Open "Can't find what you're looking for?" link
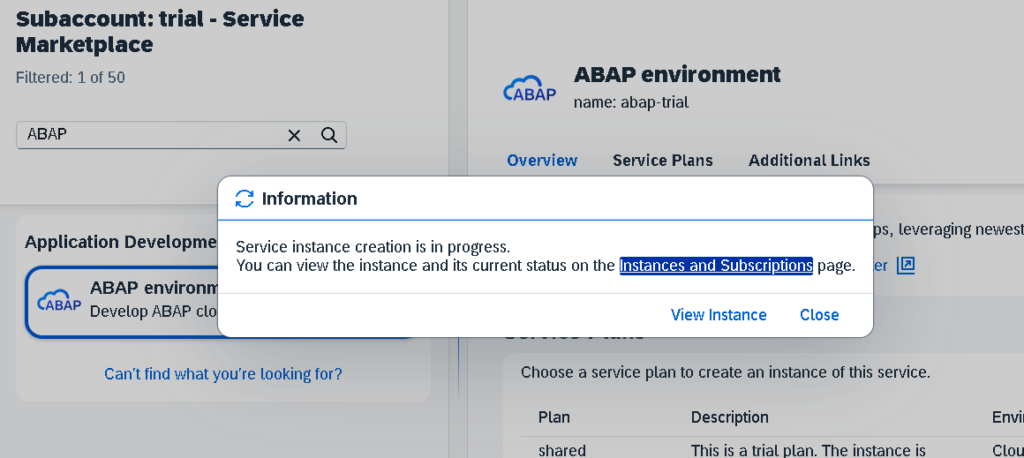The image size is (1024, 458). (x=223, y=374)
